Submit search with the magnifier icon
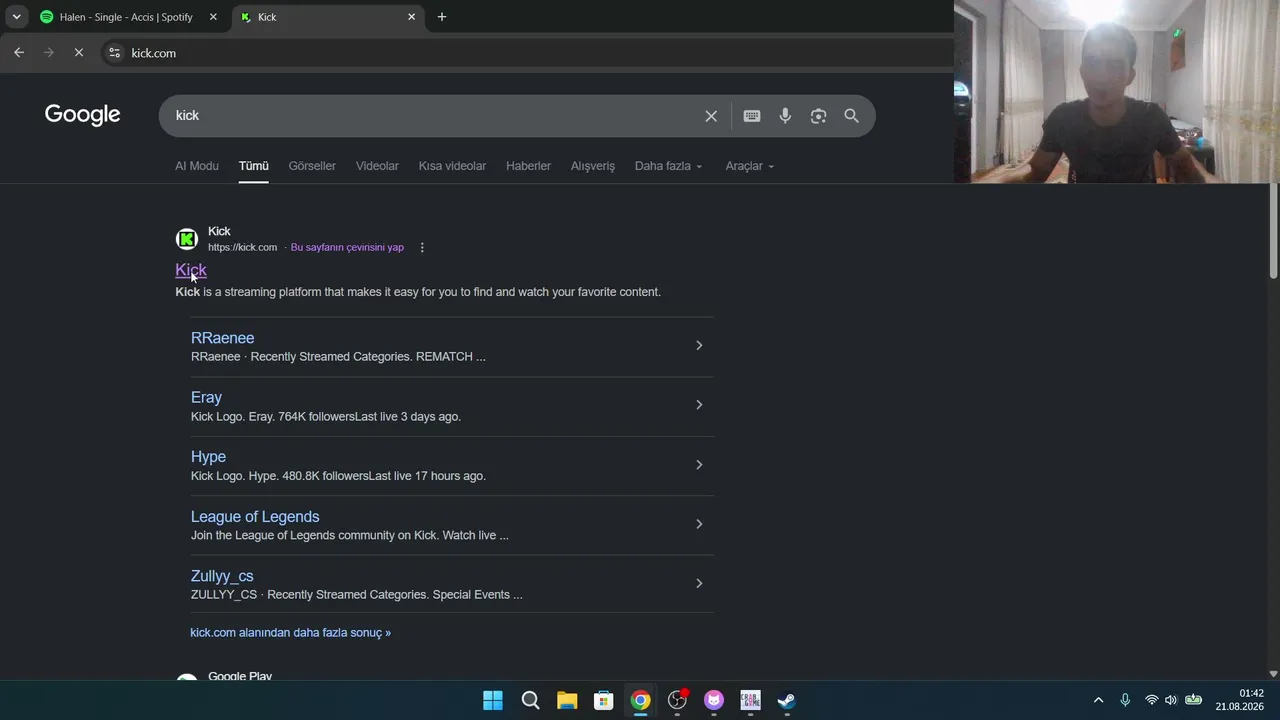Screen dimensions: 1280x720 (851, 116)
